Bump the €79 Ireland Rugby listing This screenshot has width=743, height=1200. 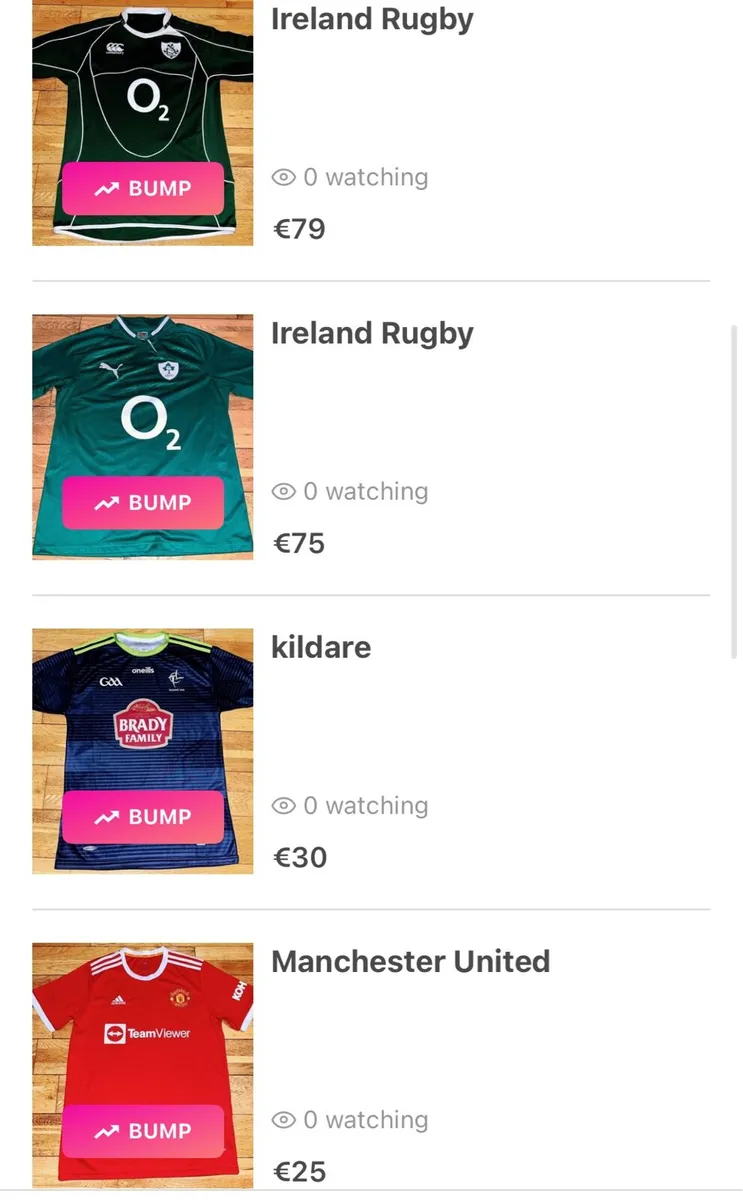pyautogui.click(x=143, y=188)
